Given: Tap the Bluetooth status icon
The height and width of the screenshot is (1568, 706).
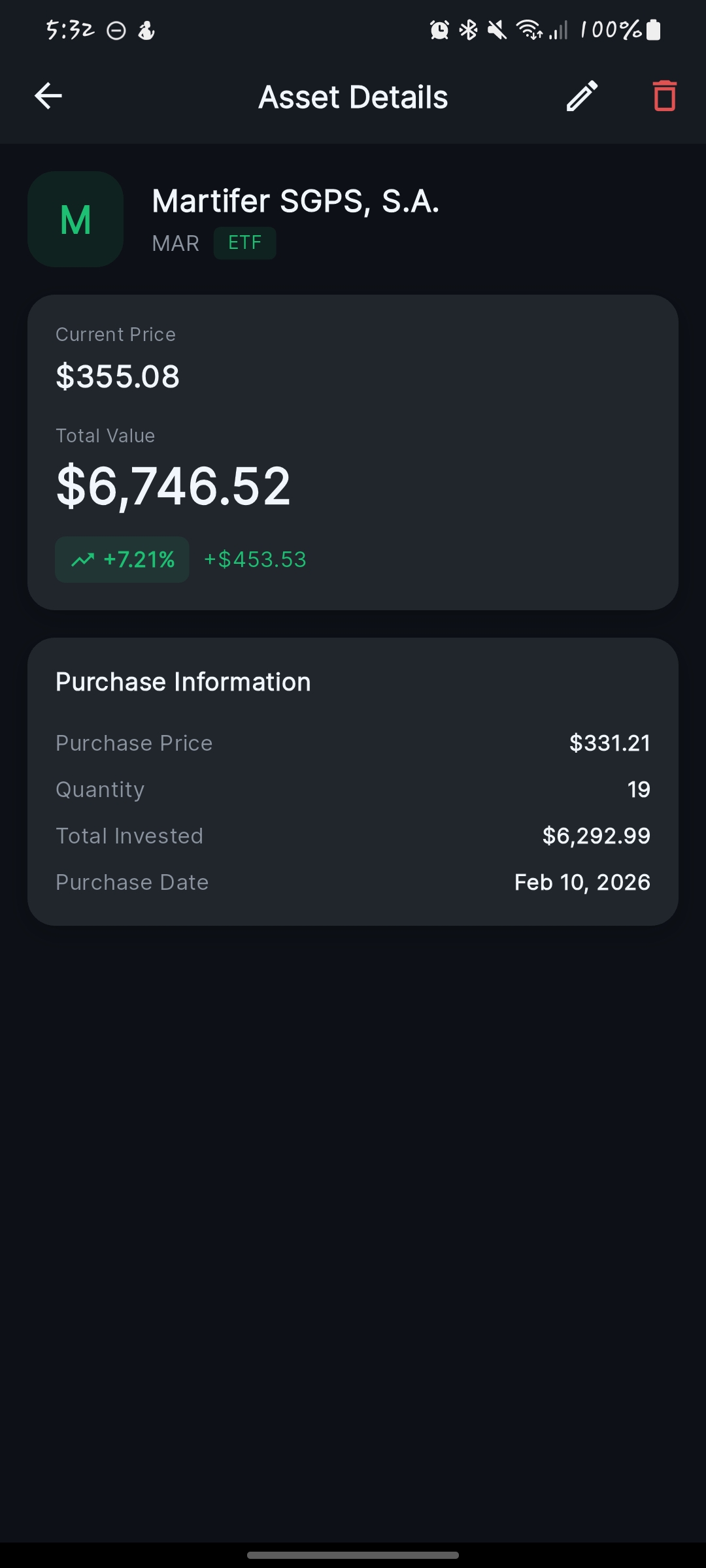Looking at the screenshot, I should tap(468, 30).
